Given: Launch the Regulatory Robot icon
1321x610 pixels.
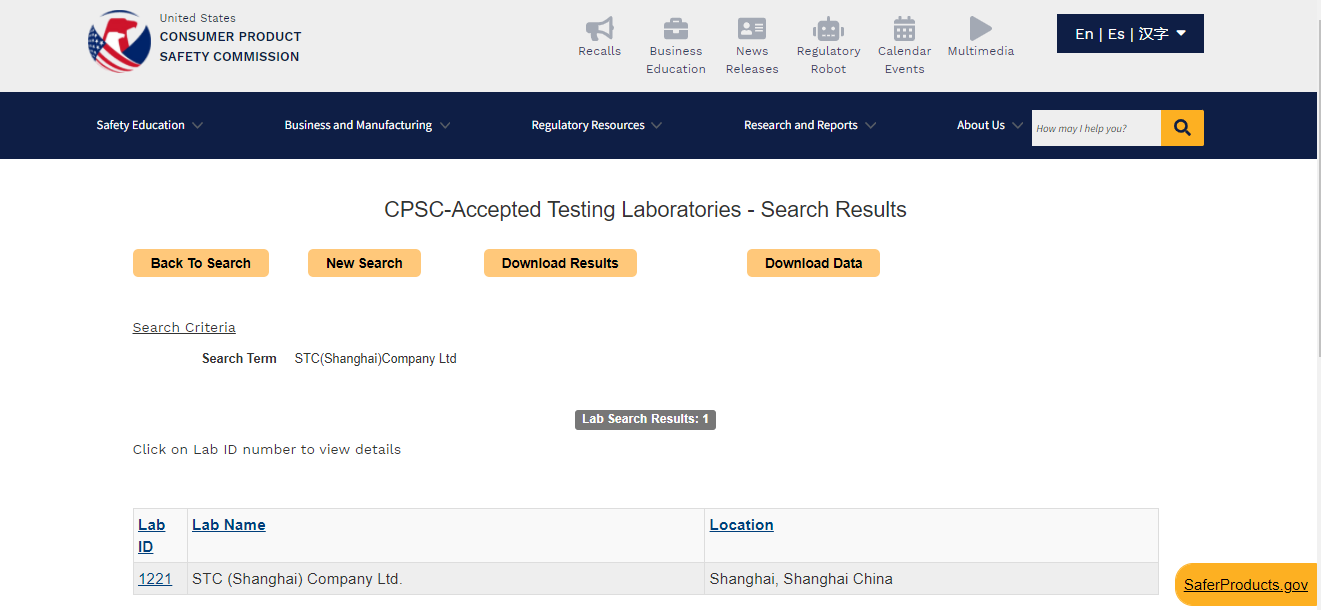Looking at the screenshot, I should pos(828,28).
